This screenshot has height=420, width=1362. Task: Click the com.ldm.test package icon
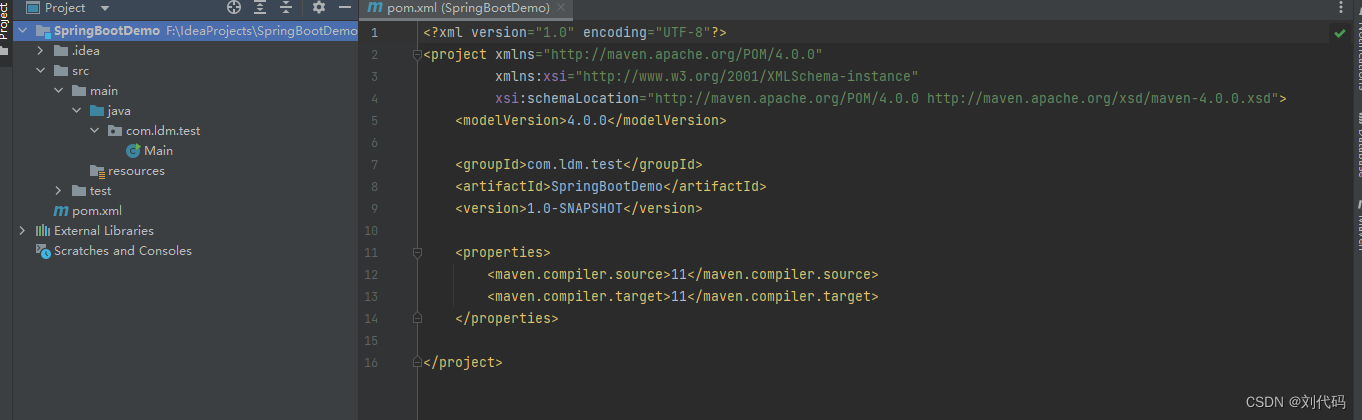115,131
